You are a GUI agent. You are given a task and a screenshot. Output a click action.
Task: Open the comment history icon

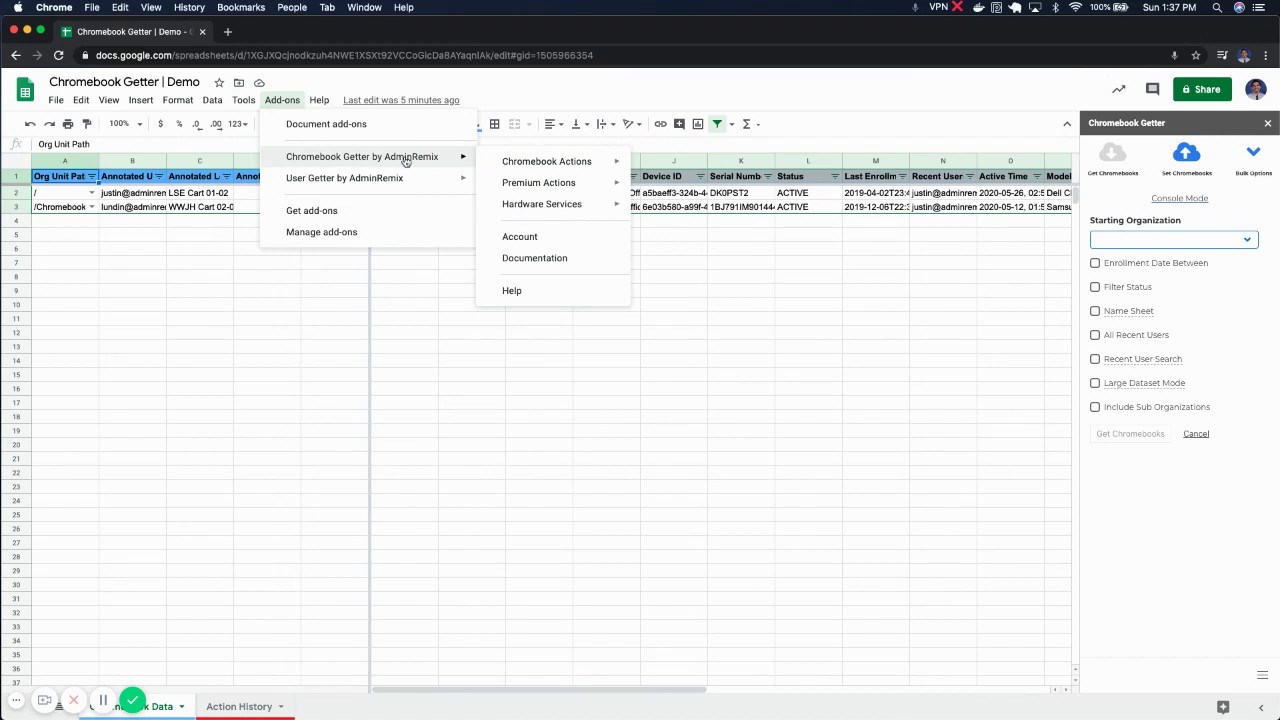(1152, 89)
